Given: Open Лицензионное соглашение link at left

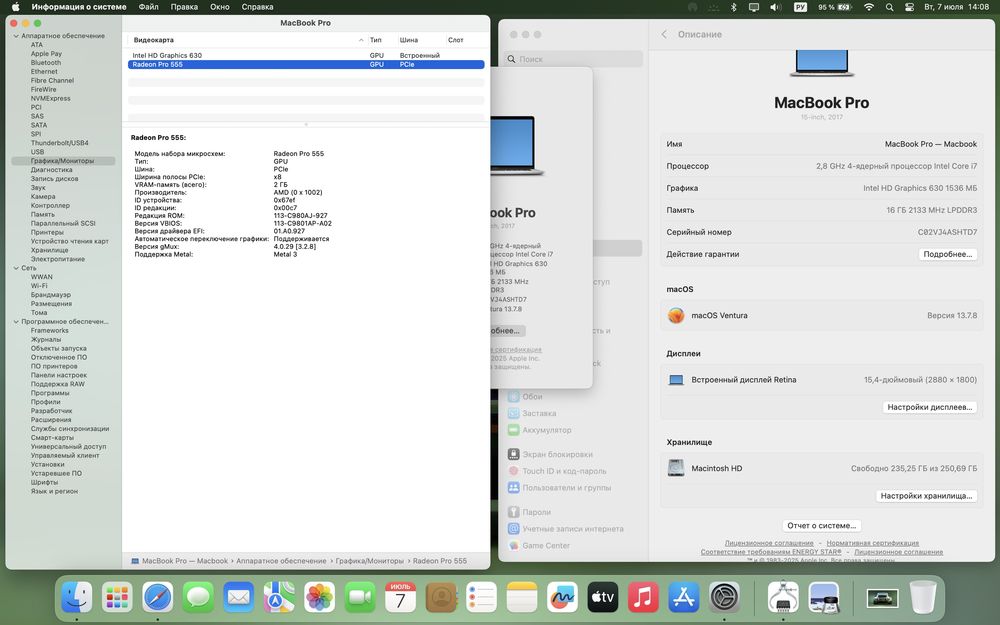Looking at the screenshot, I should 768,543.
